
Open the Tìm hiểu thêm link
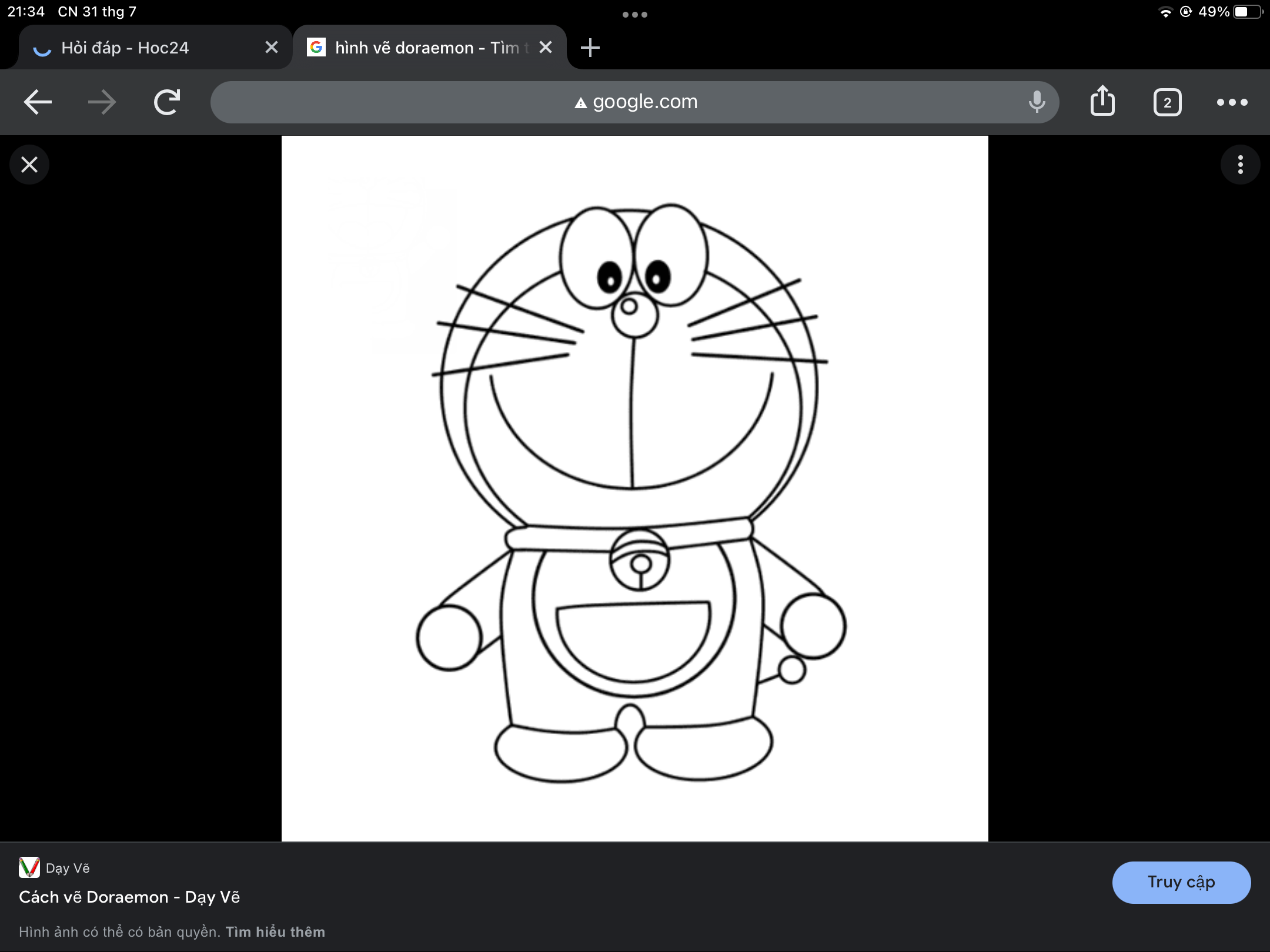275,932
